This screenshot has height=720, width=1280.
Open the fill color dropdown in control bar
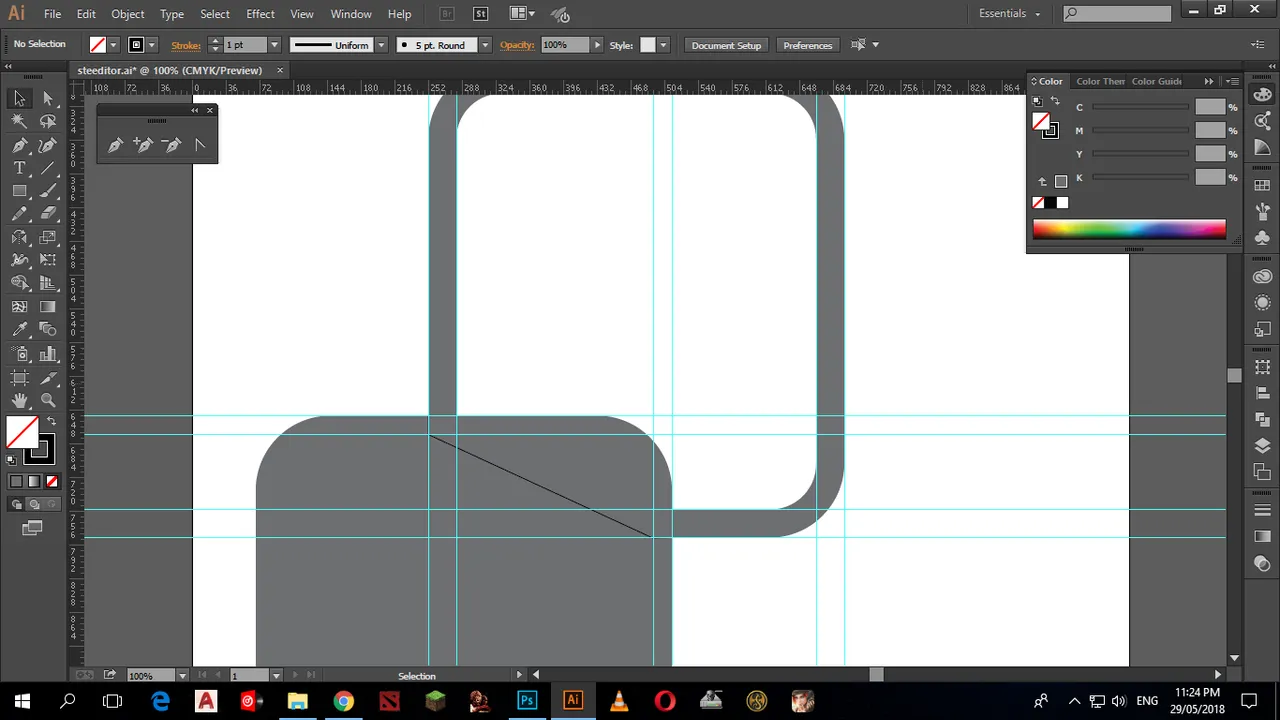[113, 45]
